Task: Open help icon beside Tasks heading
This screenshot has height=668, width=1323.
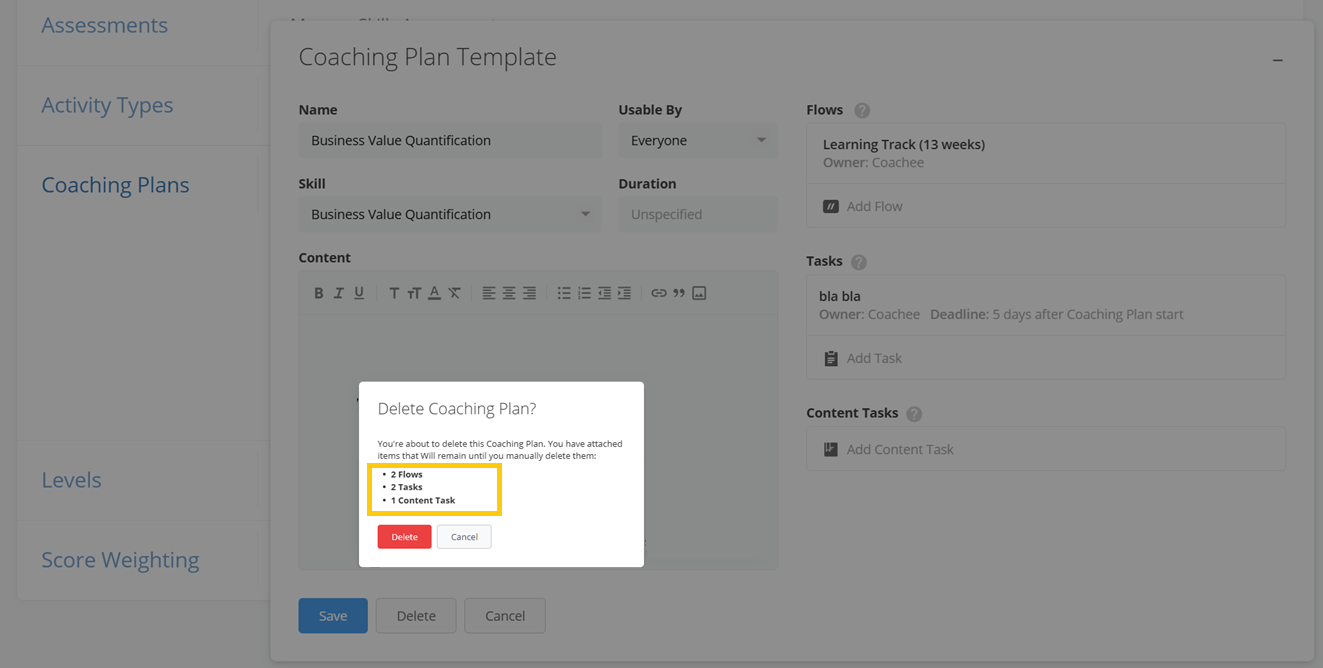Action: 858,262
